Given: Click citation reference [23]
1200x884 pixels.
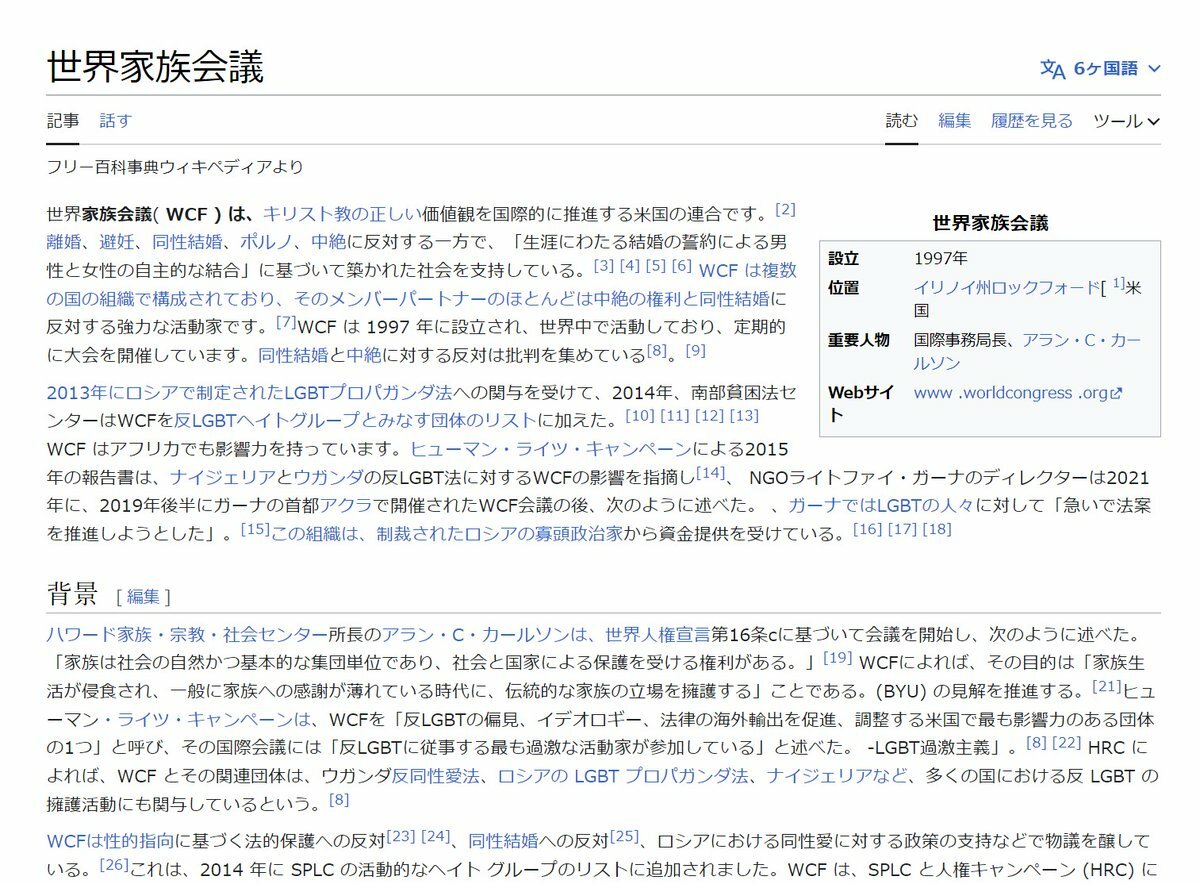Looking at the screenshot, I should [x=400, y=836].
